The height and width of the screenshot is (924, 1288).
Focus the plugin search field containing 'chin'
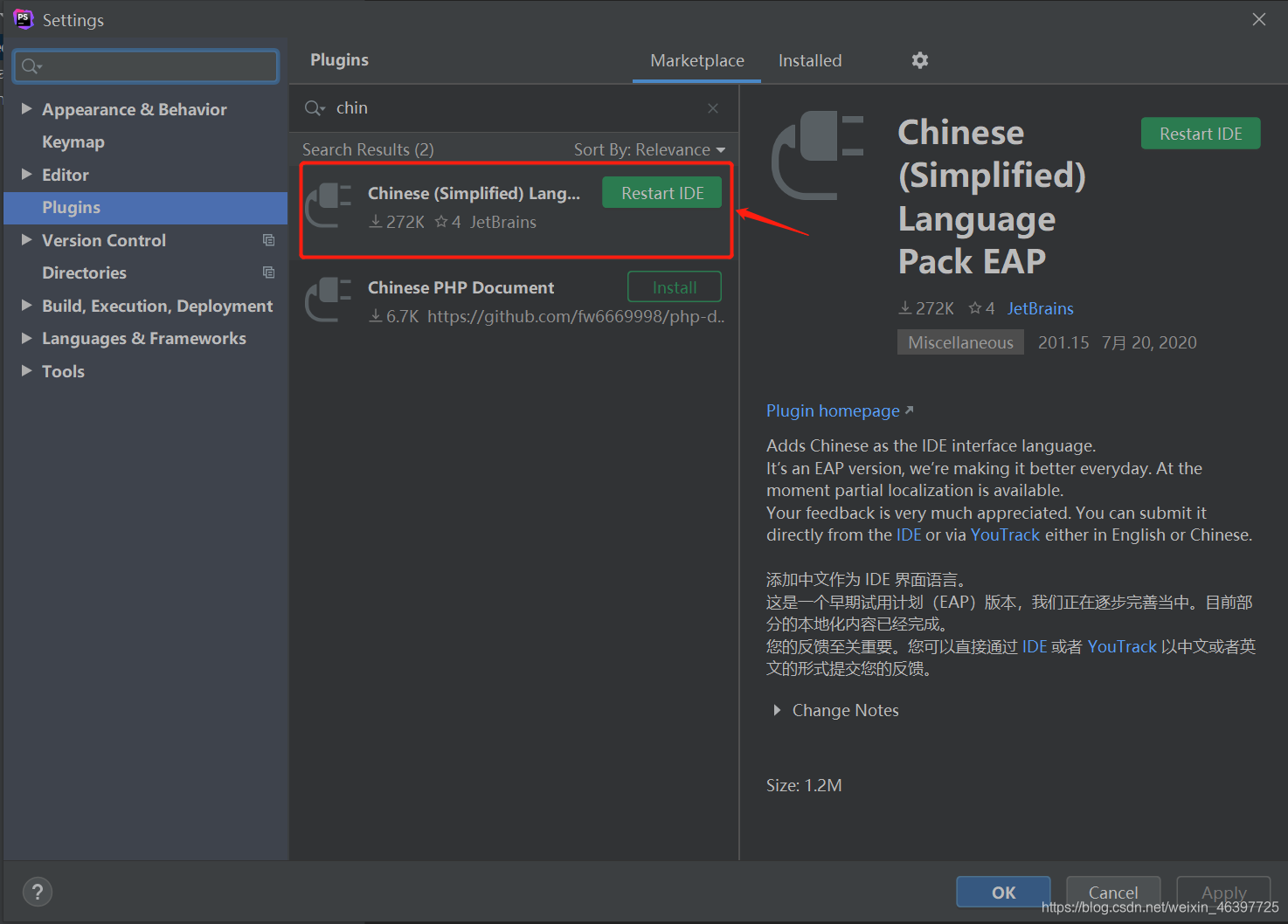click(516, 108)
